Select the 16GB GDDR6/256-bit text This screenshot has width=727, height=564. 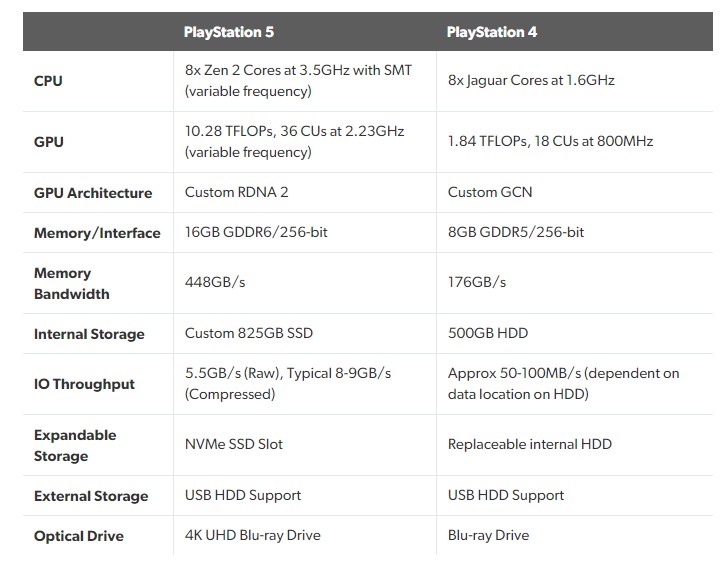point(258,232)
